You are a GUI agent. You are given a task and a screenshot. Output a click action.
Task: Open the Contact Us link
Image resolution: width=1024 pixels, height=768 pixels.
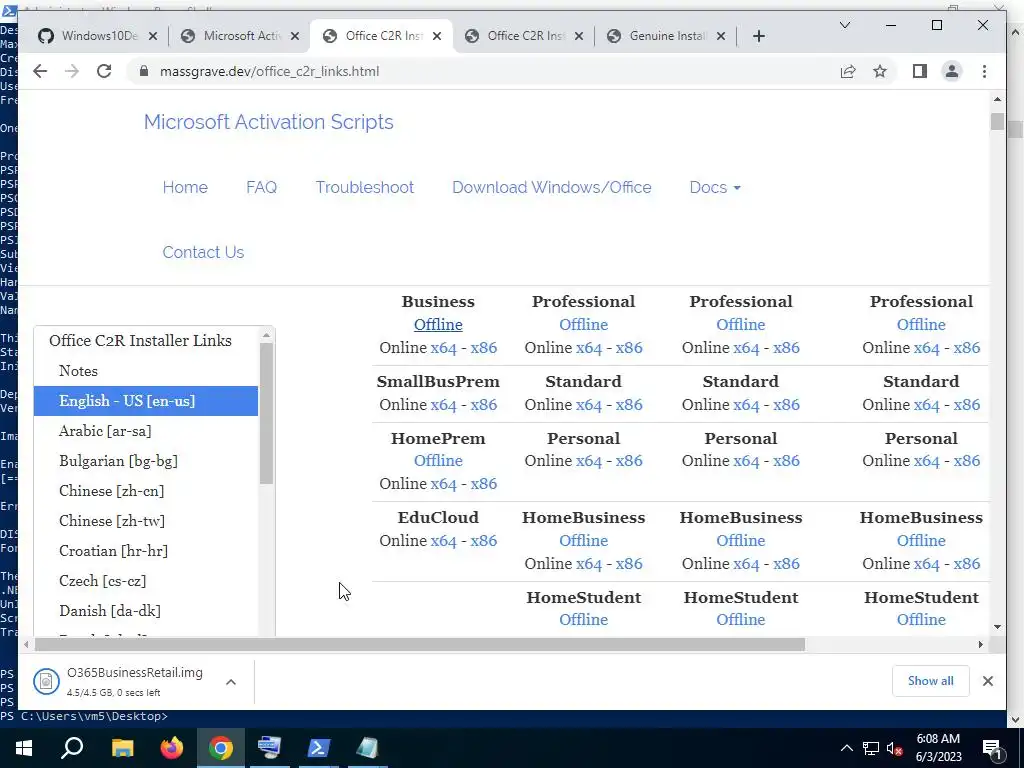(x=203, y=252)
